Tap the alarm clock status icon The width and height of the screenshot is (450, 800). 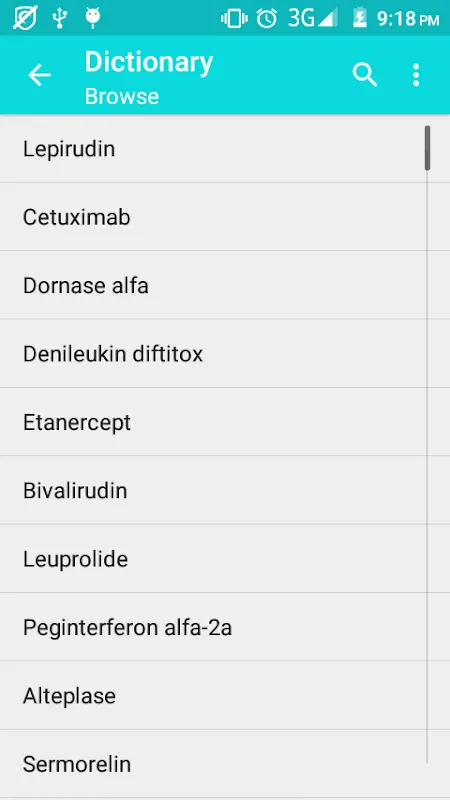click(267, 19)
